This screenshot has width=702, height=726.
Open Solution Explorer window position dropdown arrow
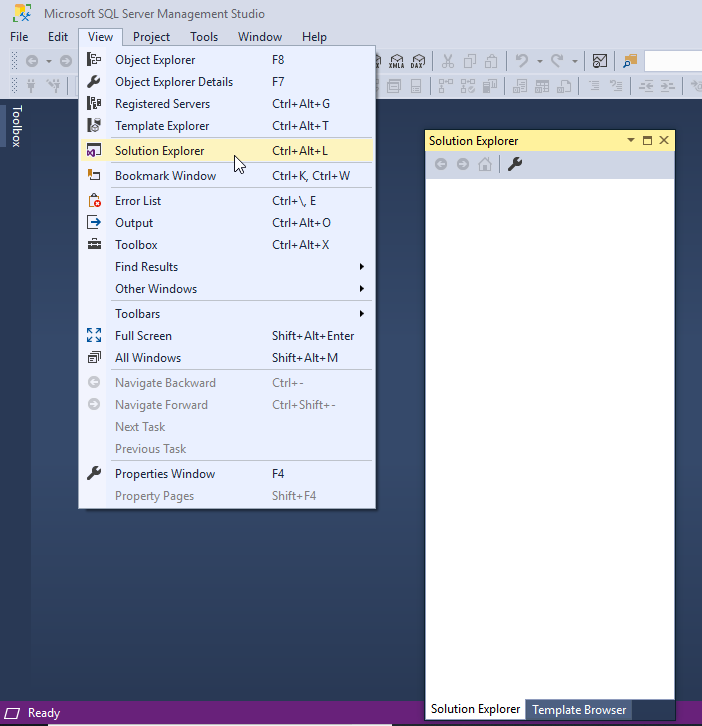(x=631, y=140)
